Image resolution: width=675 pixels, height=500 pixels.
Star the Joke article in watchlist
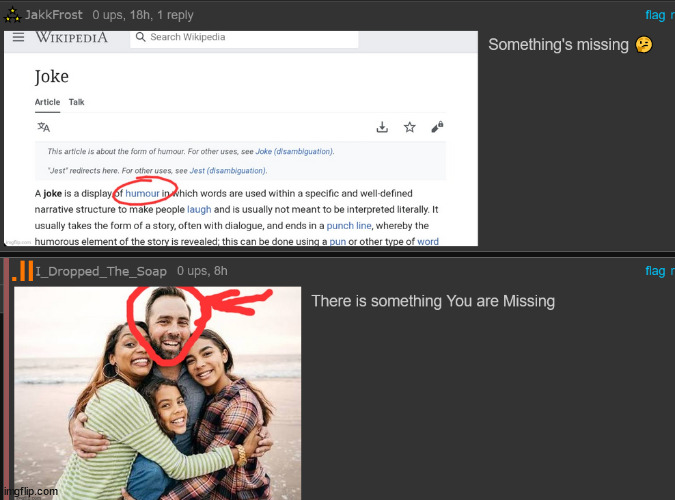[409, 127]
